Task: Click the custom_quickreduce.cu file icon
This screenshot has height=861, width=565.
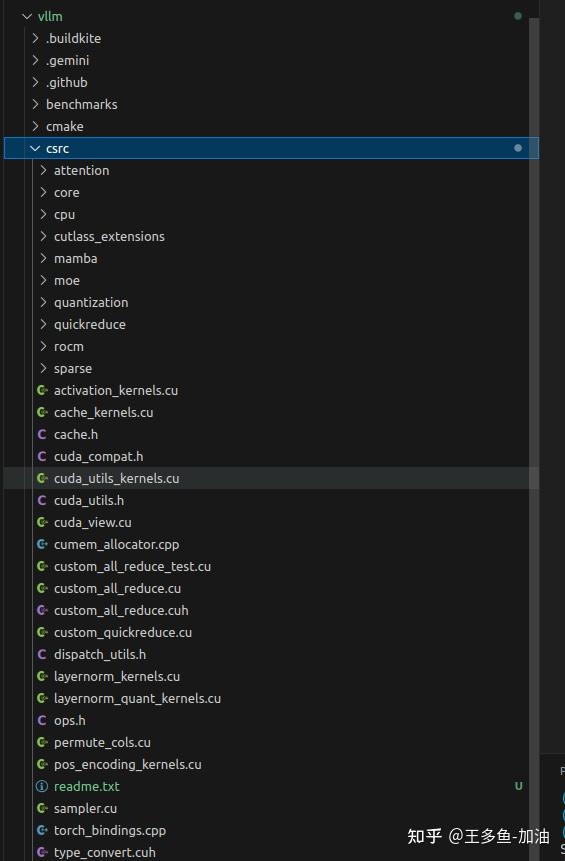Action: 42,632
